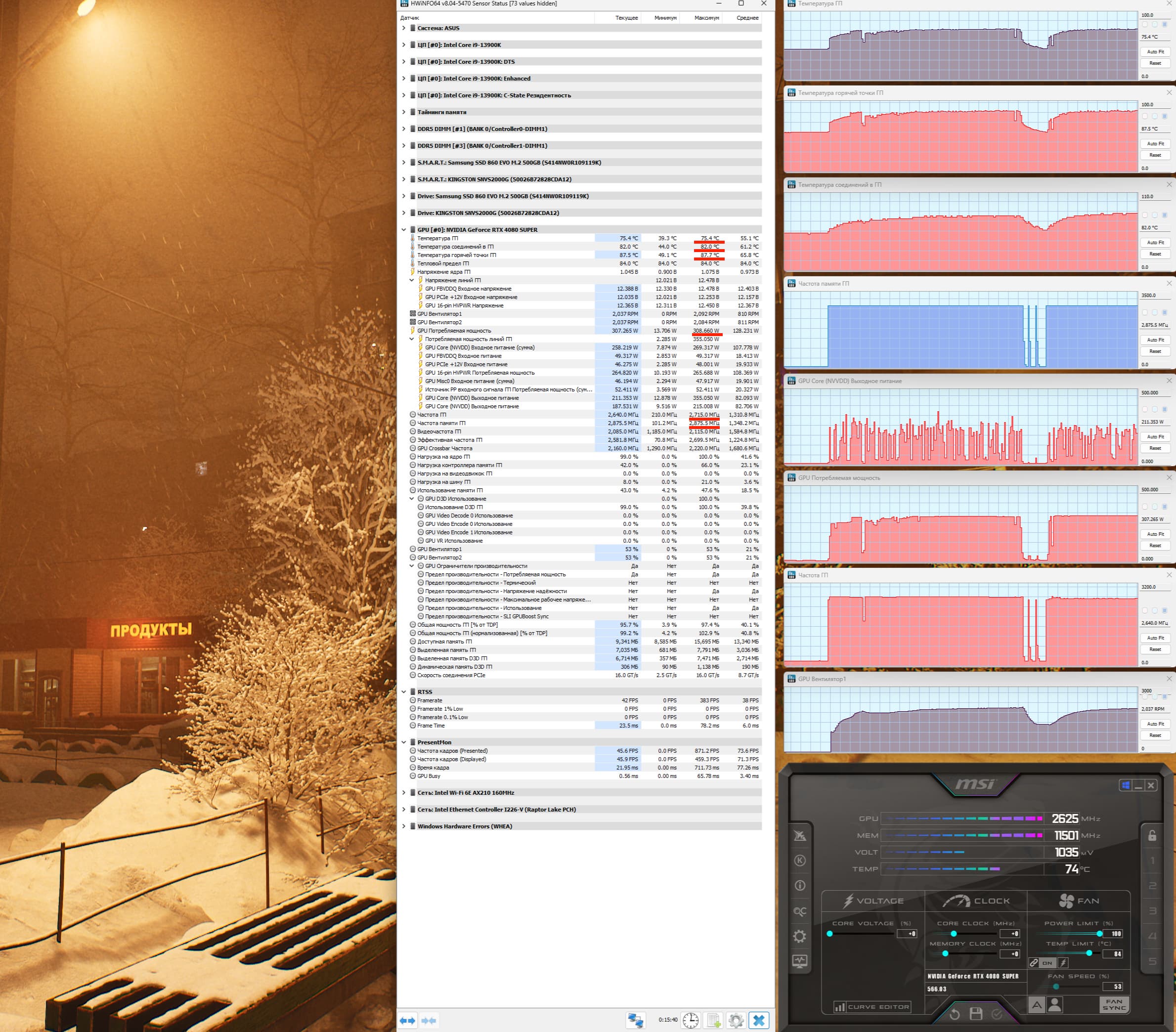The image size is (1176, 1032).
Task: Open HWiNFO sensor settings gear
Action: coord(736,1021)
